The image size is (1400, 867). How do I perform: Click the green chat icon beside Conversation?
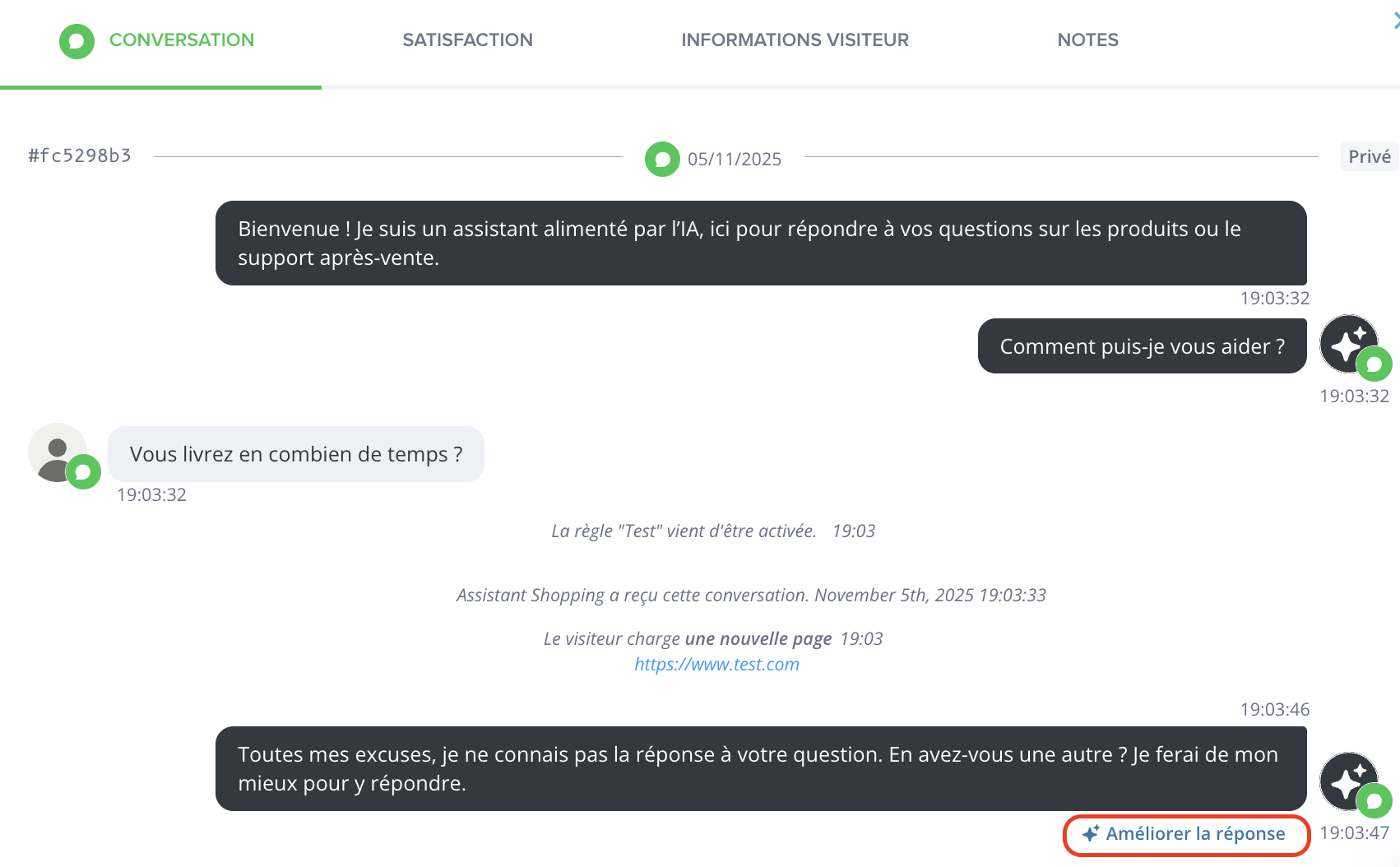pos(76,41)
